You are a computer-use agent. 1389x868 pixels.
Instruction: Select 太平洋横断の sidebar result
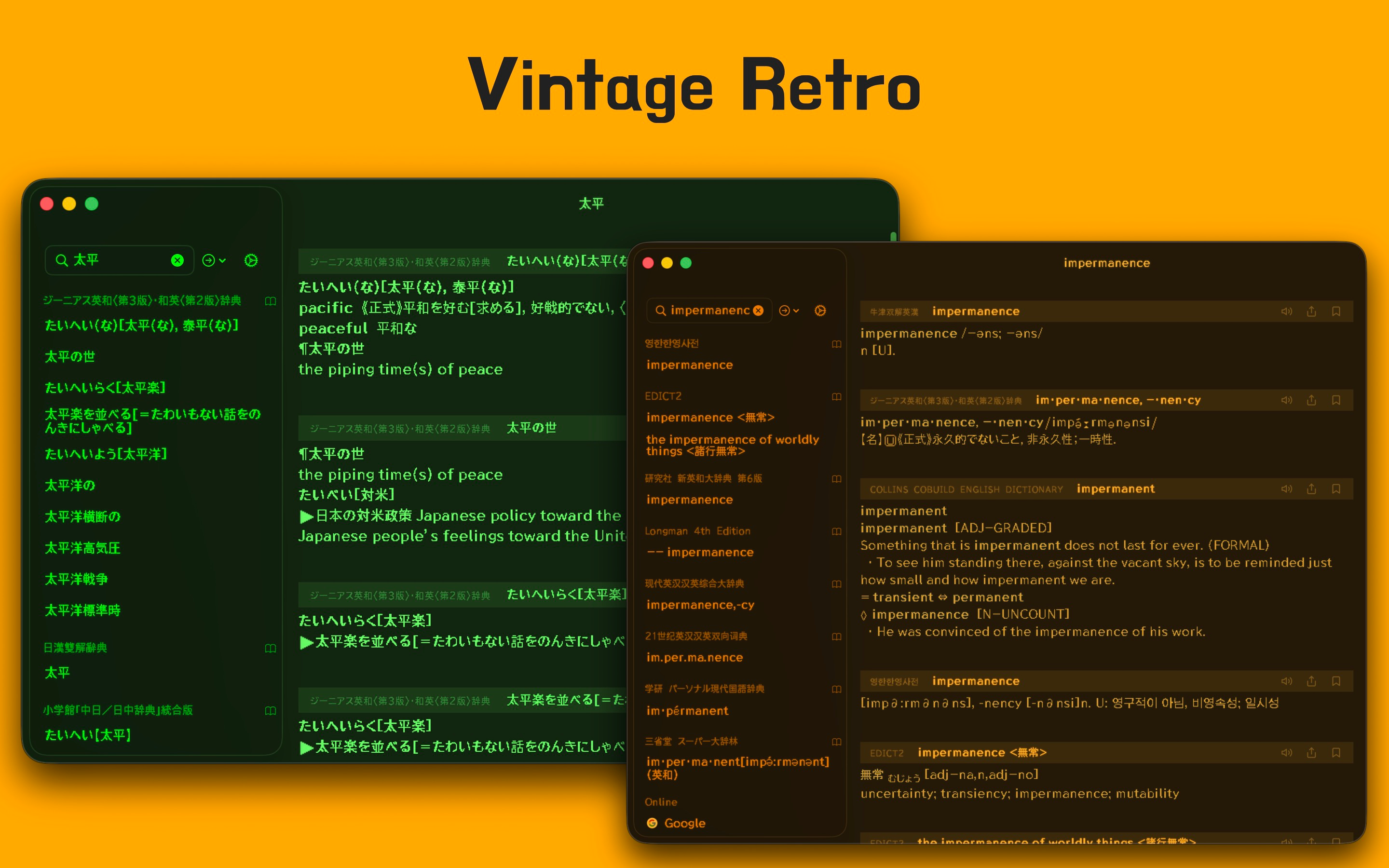click(82, 516)
